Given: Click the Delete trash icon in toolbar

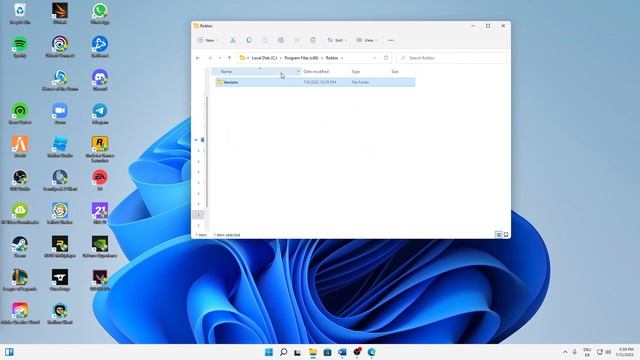Looking at the screenshot, I should (313, 40).
